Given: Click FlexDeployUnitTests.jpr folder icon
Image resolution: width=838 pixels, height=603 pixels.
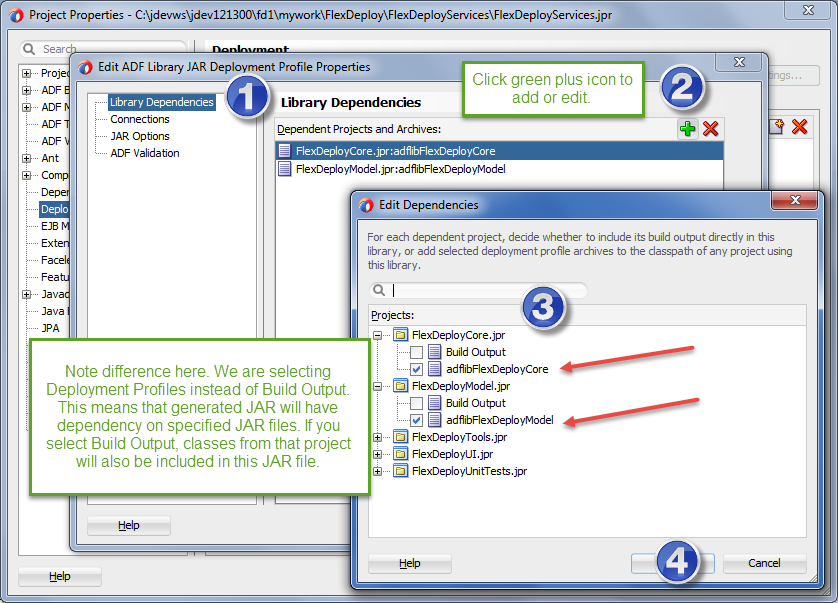Looking at the screenshot, I should click(400, 471).
